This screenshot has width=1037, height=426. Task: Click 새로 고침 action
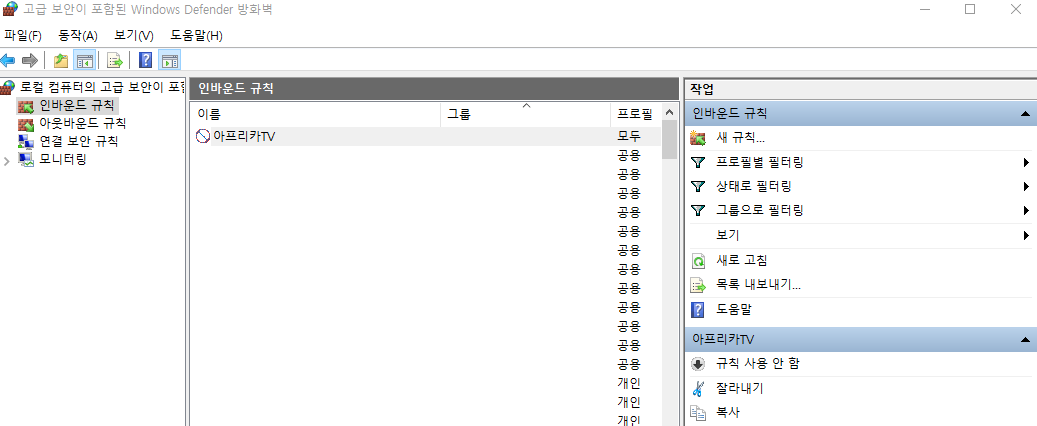coord(741,261)
